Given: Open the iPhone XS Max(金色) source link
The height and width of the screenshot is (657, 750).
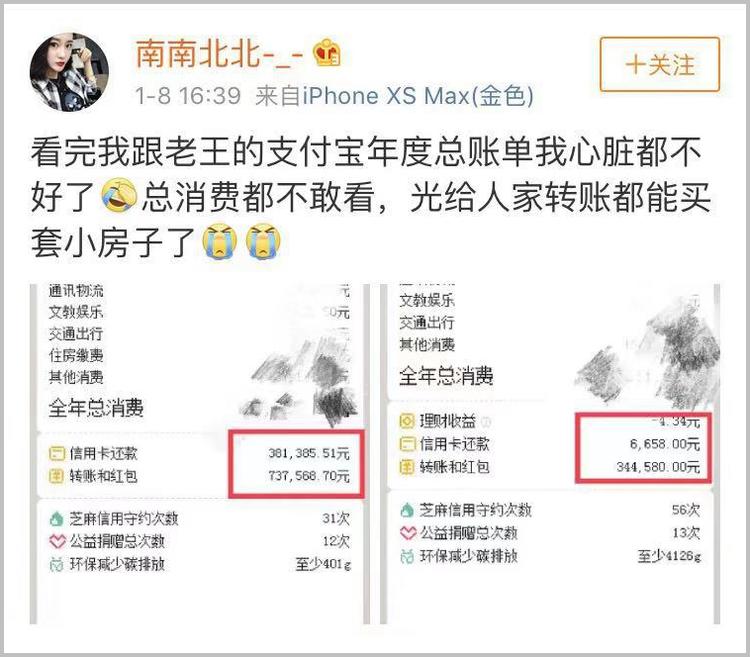Looking at the screenshot, I should [419, 96].
